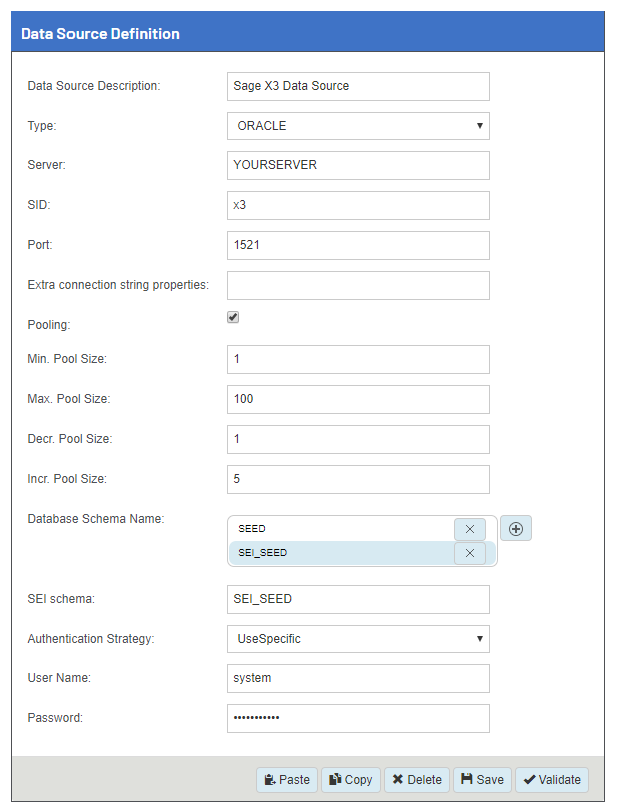The width and height of the screenshot is (617, 802).
Task: Open the Type dropdown showing ORACLE
Action: 358,126
